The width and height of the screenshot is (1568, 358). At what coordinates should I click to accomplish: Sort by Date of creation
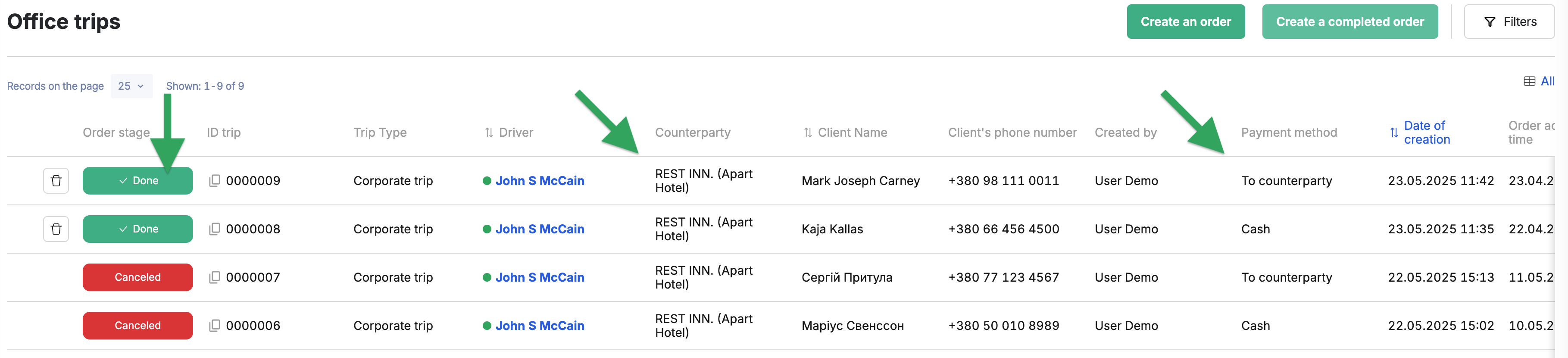pos(1419,132)
